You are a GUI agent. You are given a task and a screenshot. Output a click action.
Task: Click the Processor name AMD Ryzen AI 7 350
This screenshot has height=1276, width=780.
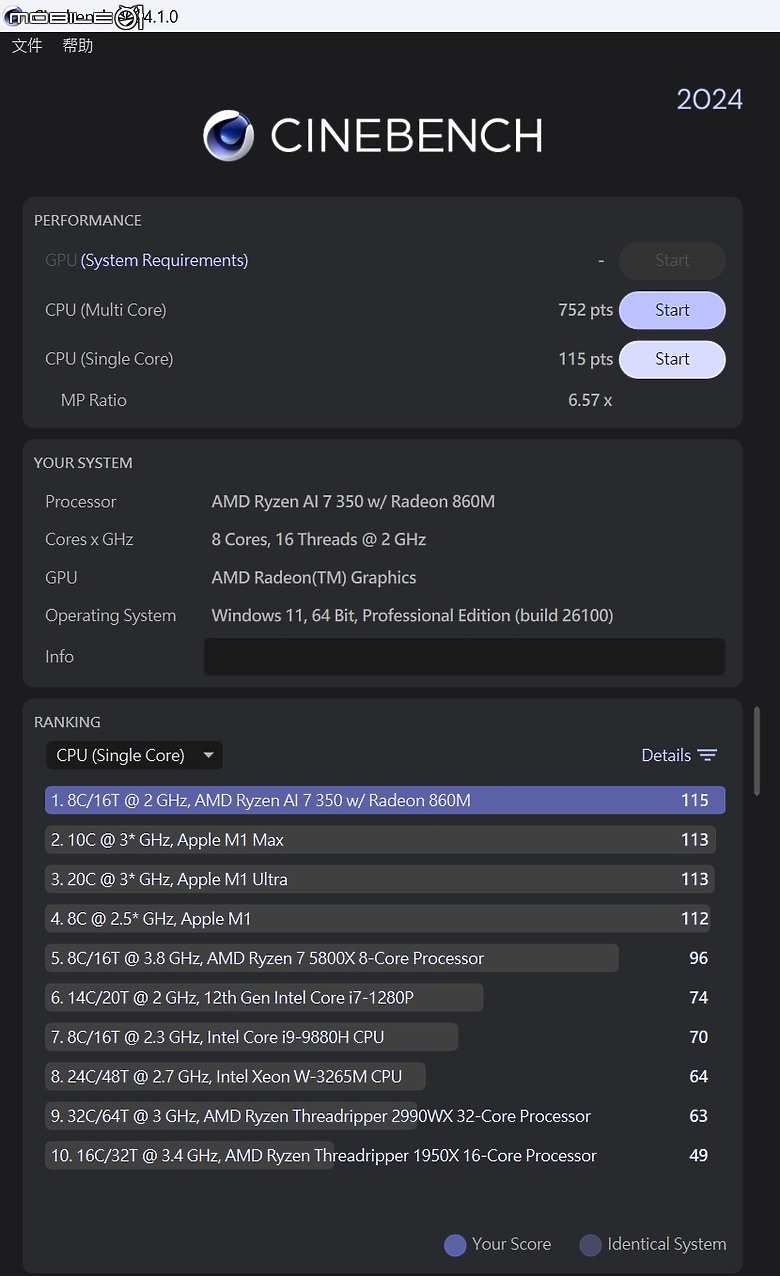(x=353, y=502)
